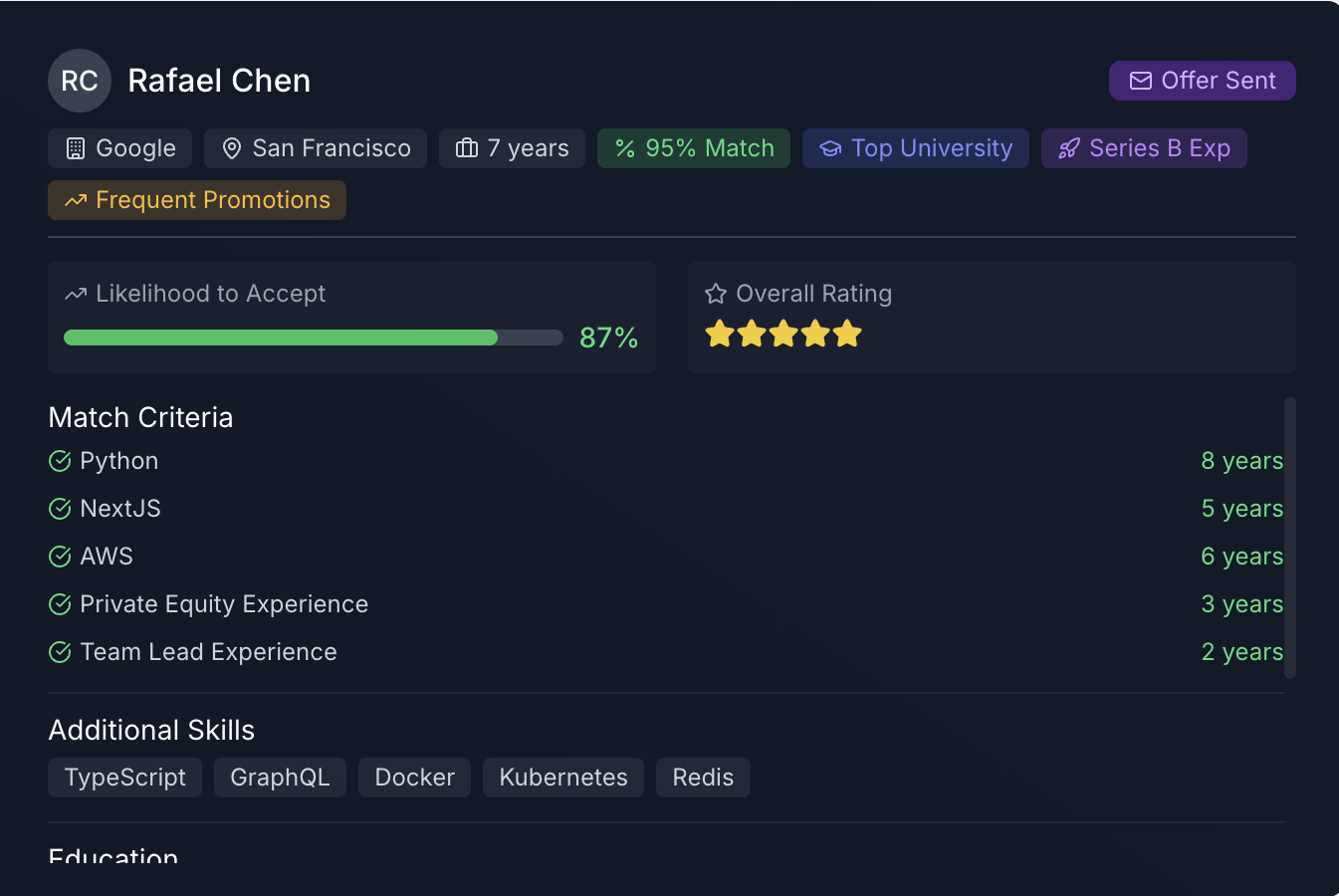Image resolution: width=1339 pixels, height=896 pixels.
Task: Click the location pin icon for San Francisco
Action: click(232, 147)
